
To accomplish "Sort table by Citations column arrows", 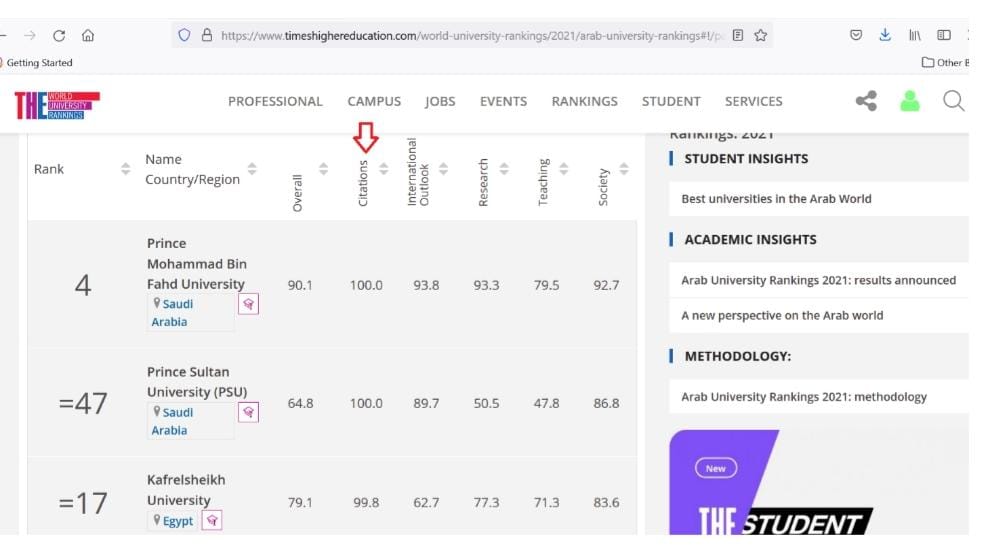I will (384, 169).
